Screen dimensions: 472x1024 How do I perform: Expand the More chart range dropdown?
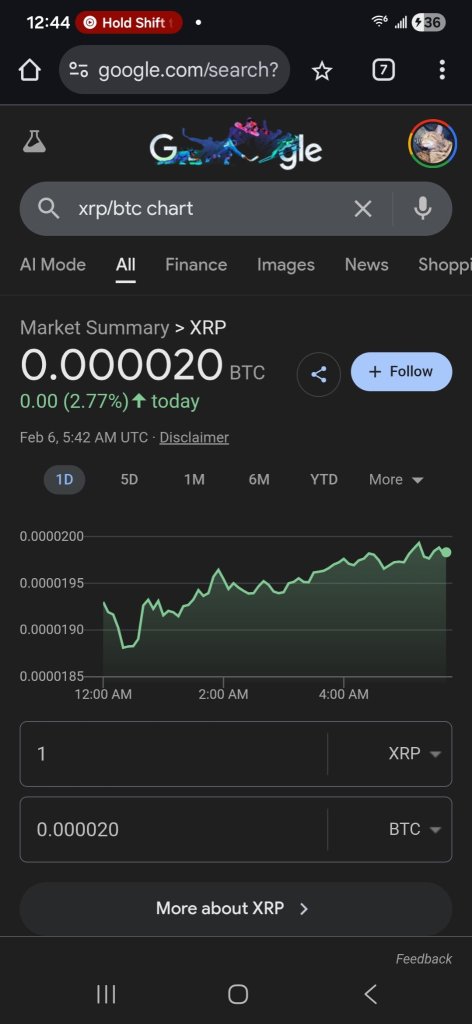tap(396, 479)
